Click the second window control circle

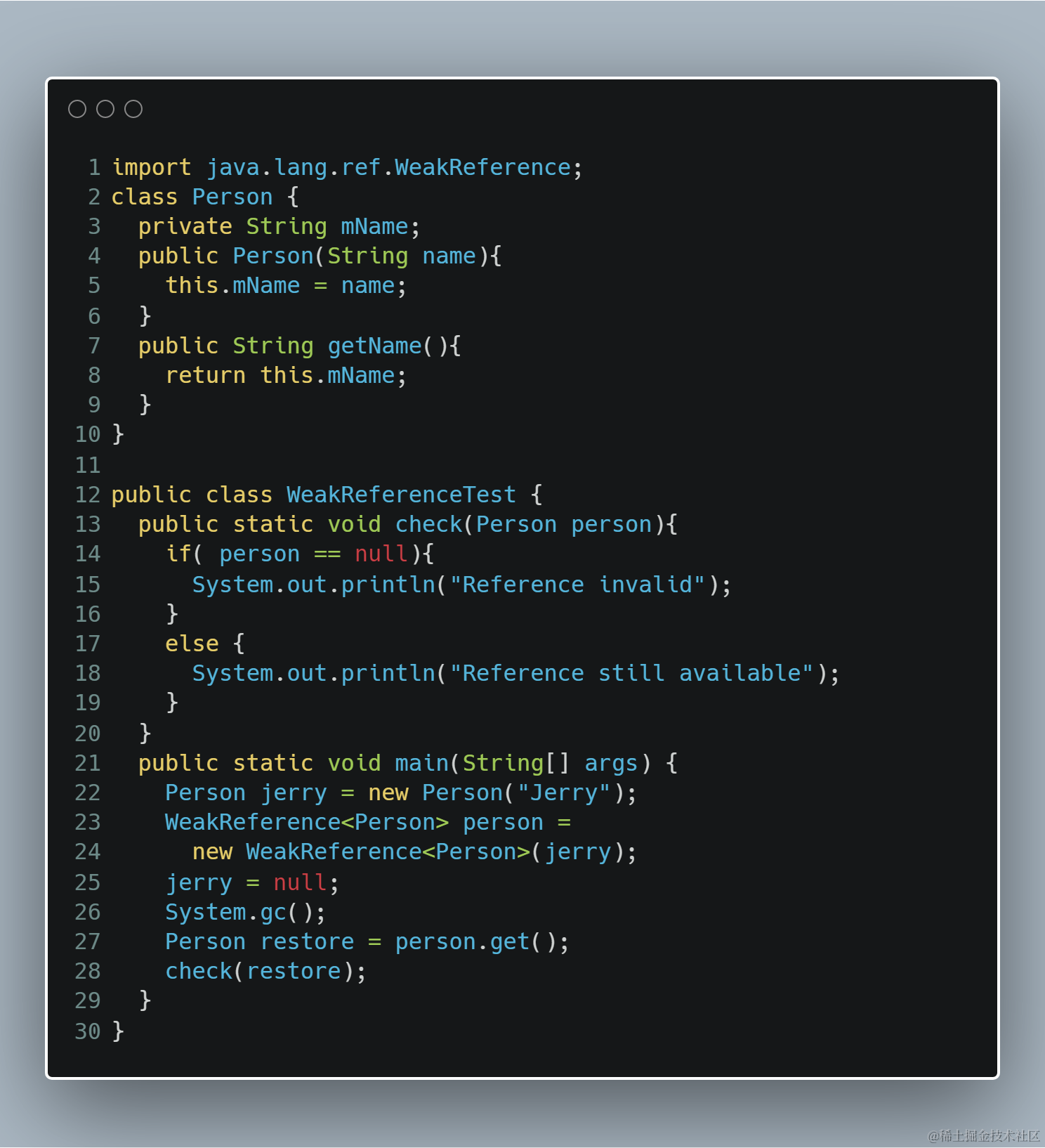click(105, 109)
